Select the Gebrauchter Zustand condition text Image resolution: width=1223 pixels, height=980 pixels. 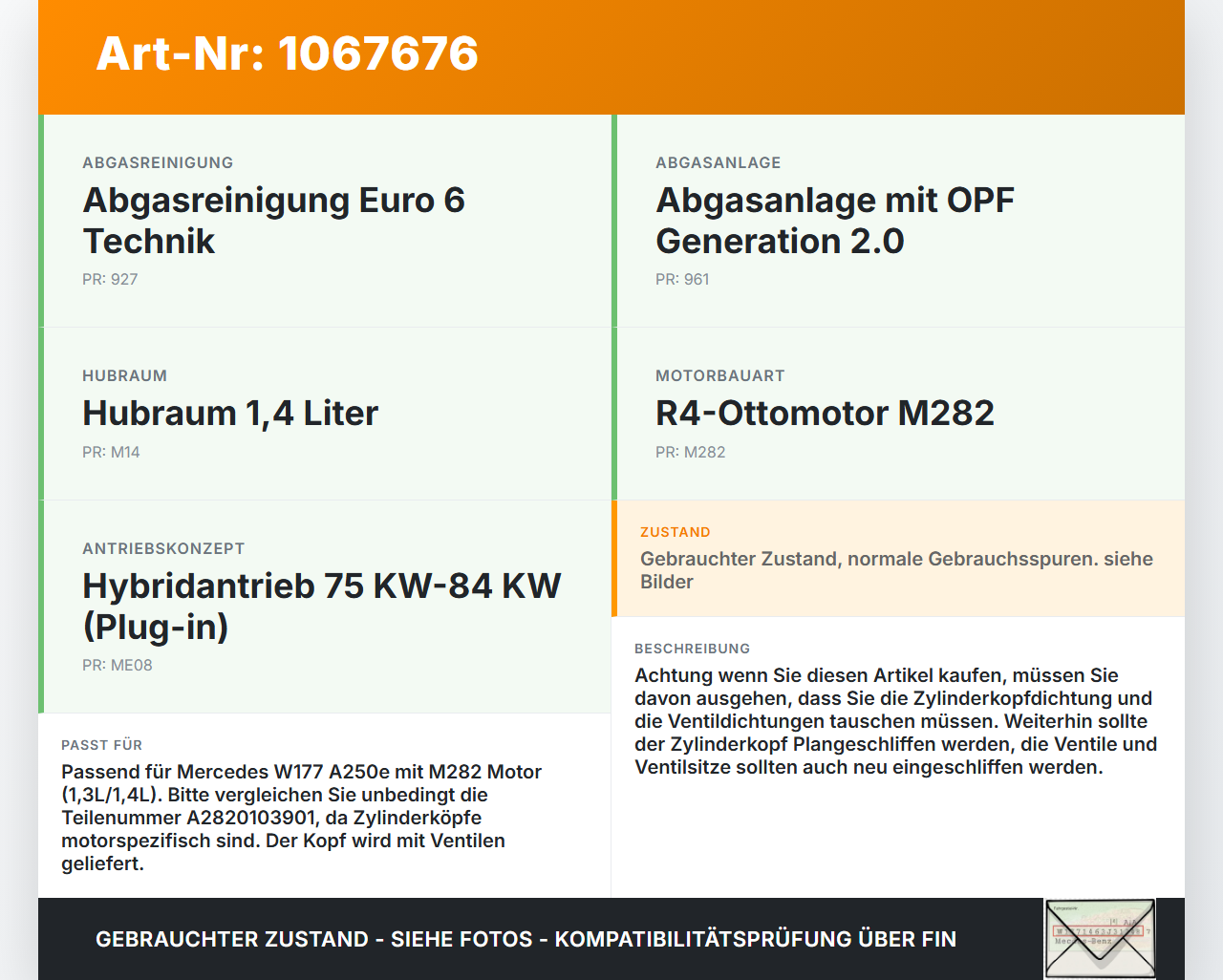pyautogui.click(x=896, y=570)
